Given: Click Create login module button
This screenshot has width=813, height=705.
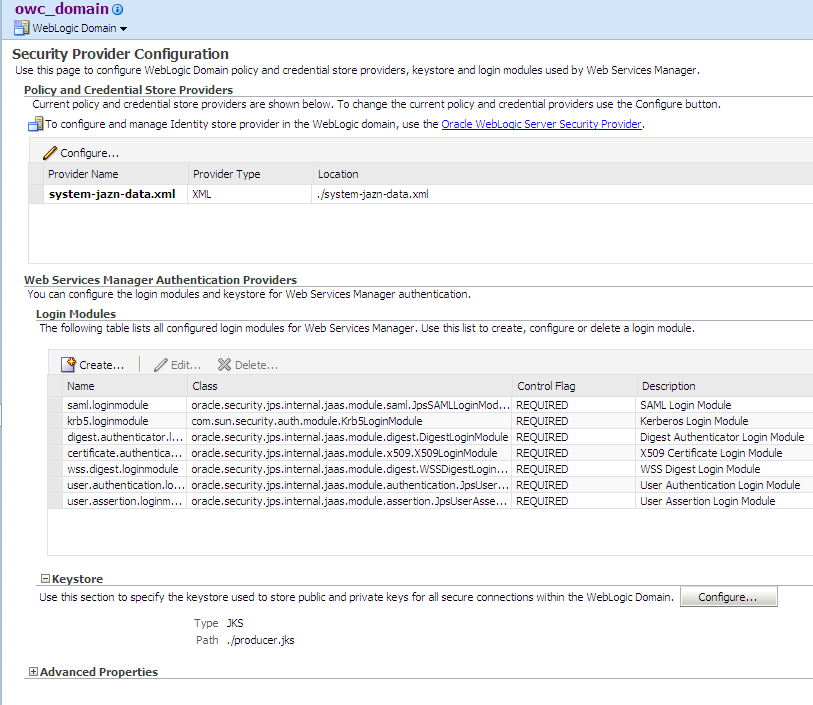Looking at the screenshot, I should [92, 365].
